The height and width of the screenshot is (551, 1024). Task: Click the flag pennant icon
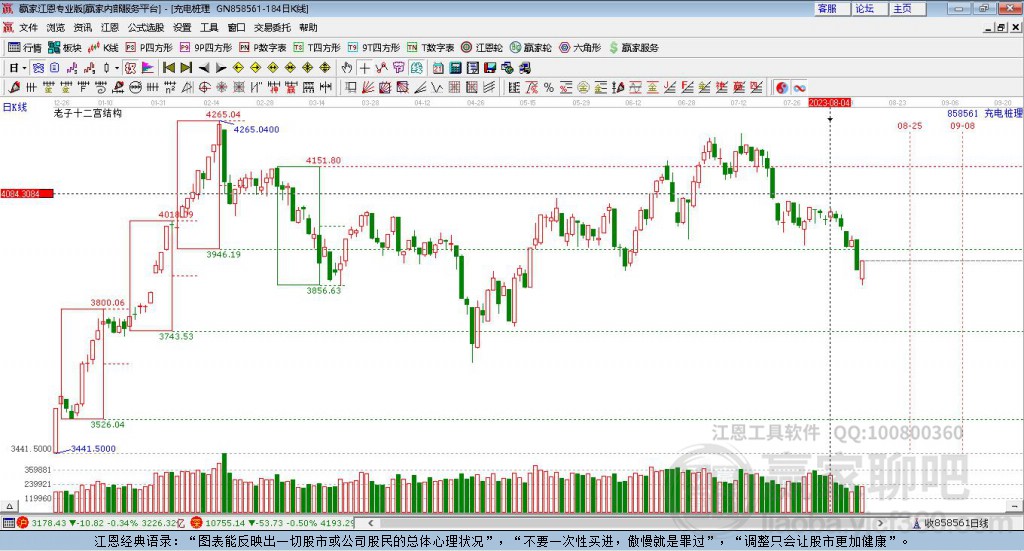pyautogui.click(x=148, y=68)
